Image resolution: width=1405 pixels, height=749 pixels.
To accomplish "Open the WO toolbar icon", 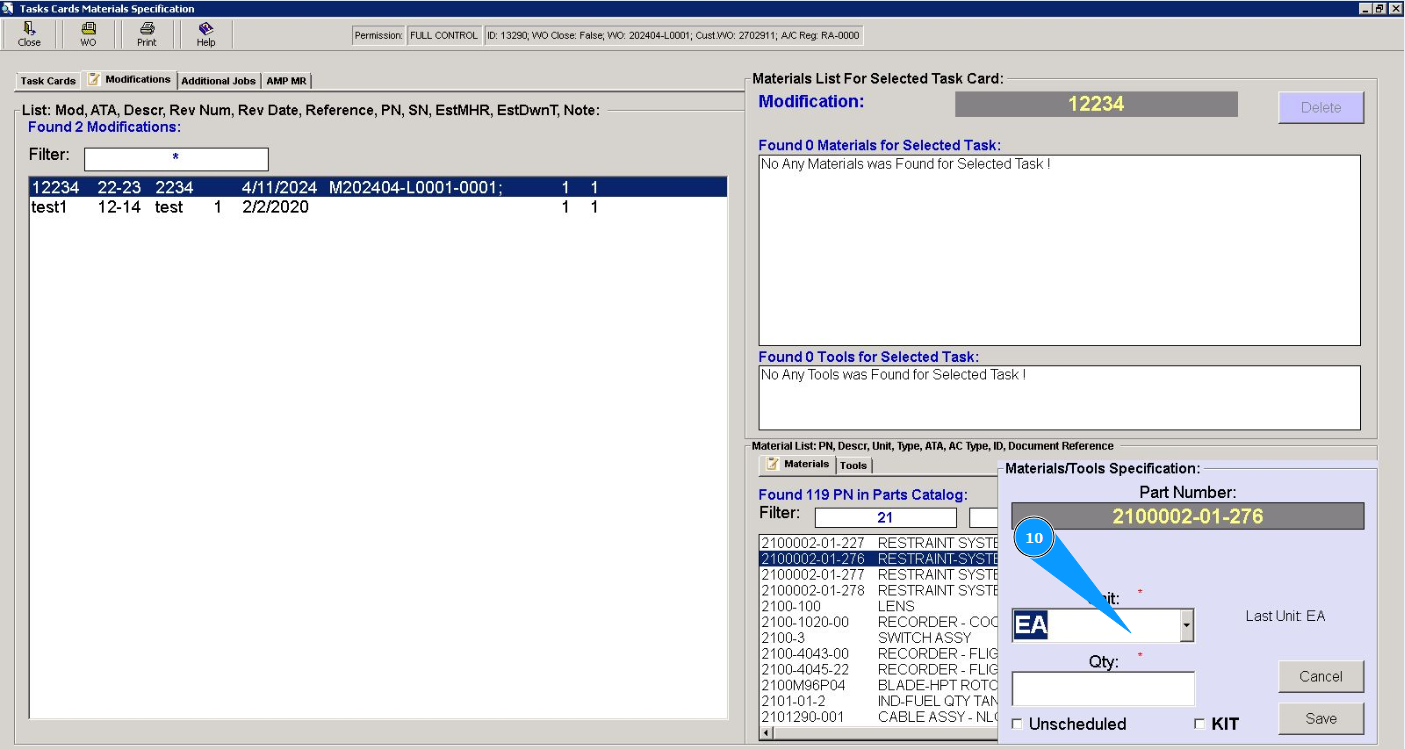I will (88, 34).
